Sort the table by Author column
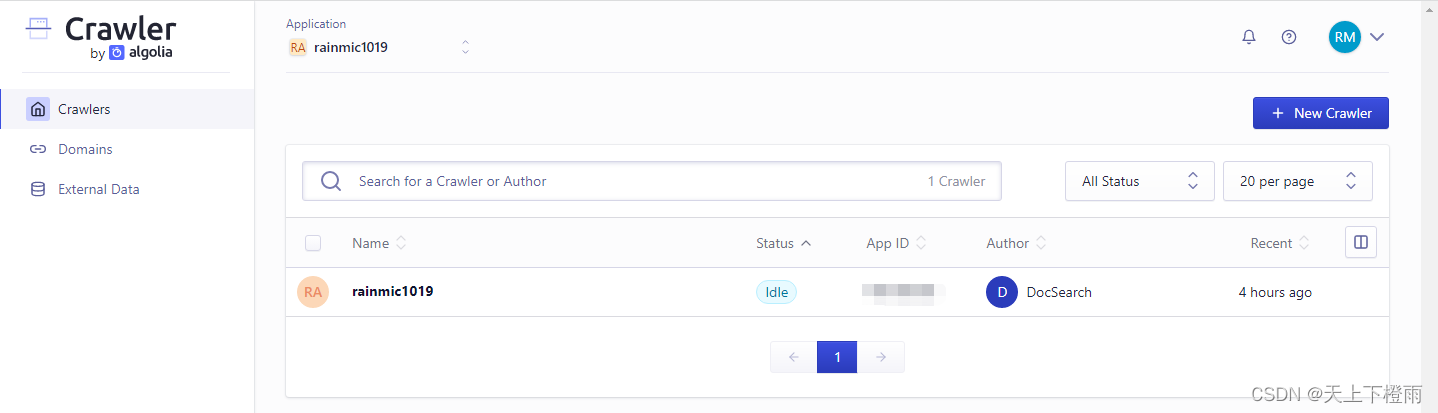Screen dimensions: 1438x413 (1016, 243)
